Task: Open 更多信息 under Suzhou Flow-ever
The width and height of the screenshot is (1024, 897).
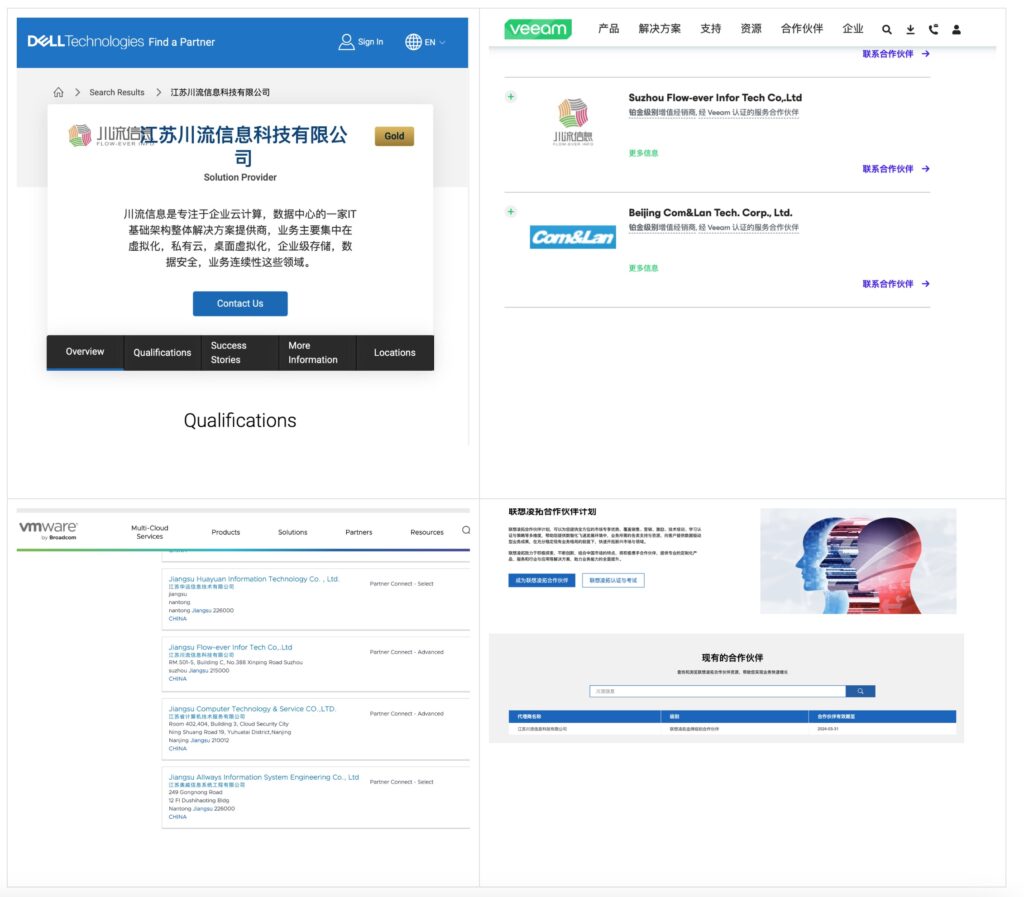Action: tap(643, 153)
